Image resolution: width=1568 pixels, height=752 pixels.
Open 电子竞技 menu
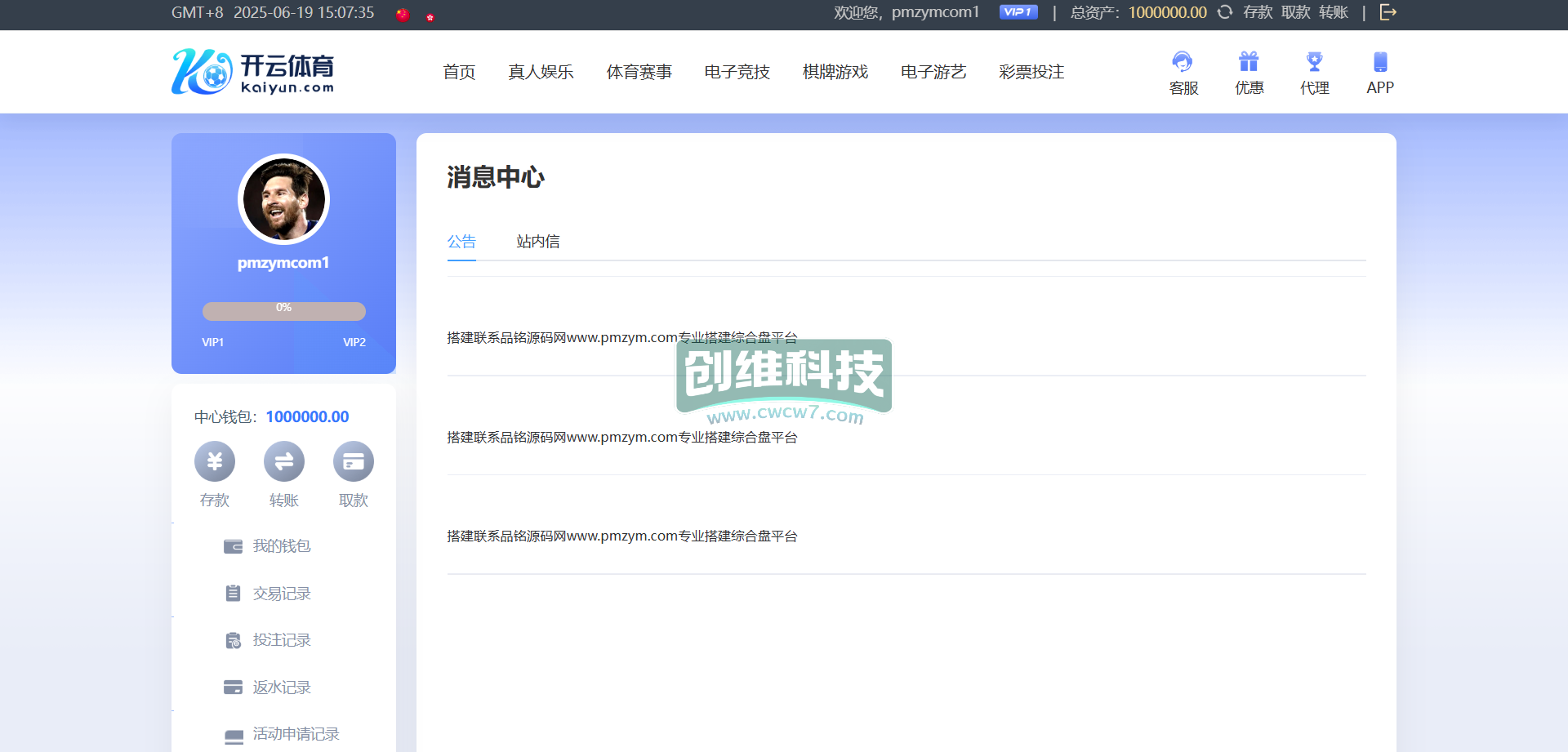click(737, 72)
